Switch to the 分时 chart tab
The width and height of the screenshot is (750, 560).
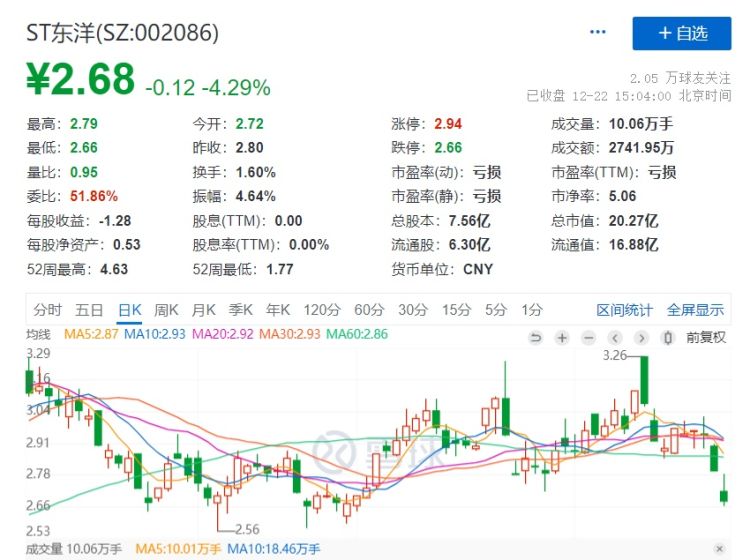point(47,310)
